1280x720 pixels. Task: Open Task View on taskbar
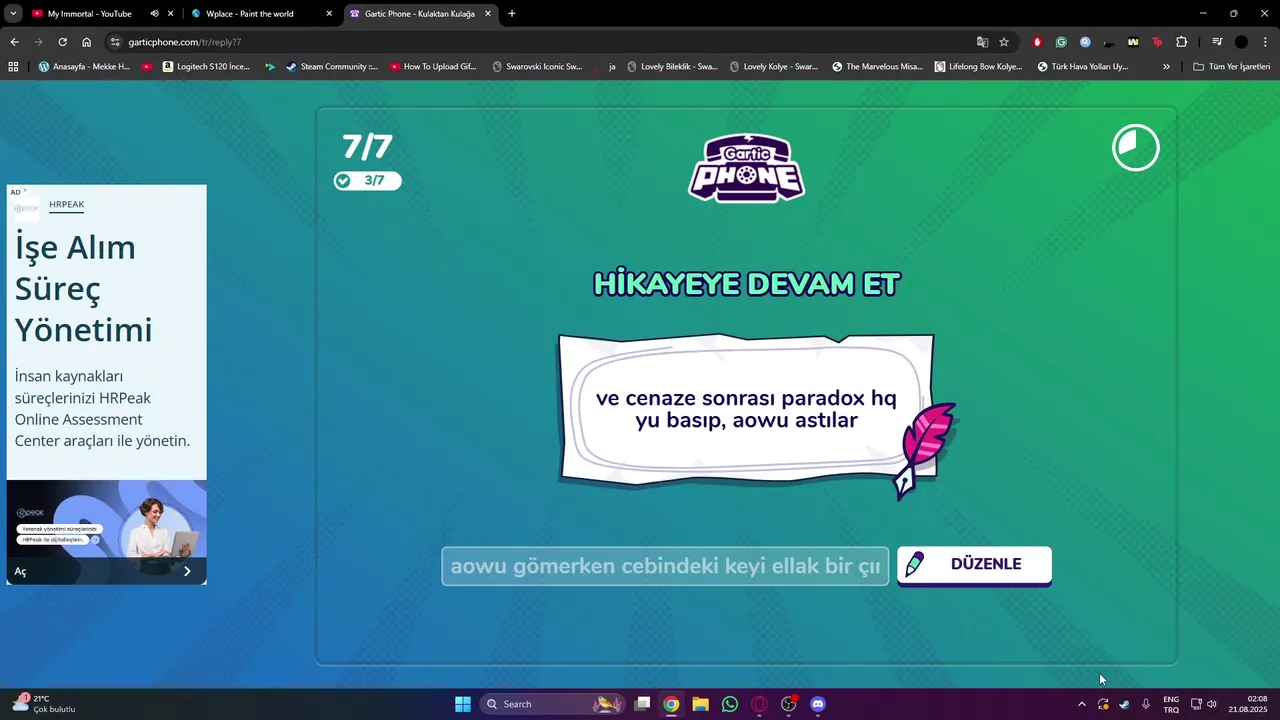(643, 704)
